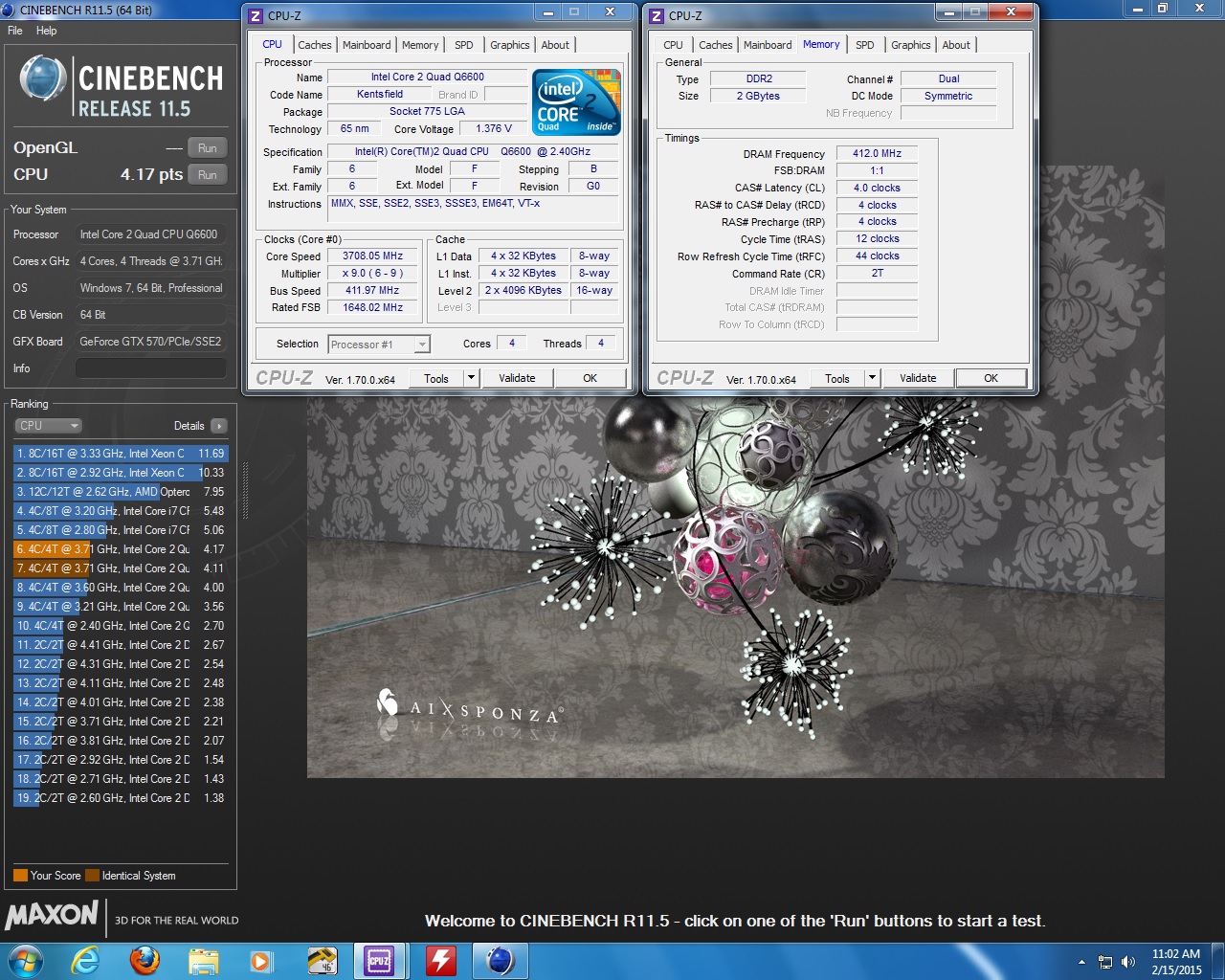Screen dimensions: 1225x980
Task: Run the OpenGL benchmark test
Action: click(x=208, y=148)
